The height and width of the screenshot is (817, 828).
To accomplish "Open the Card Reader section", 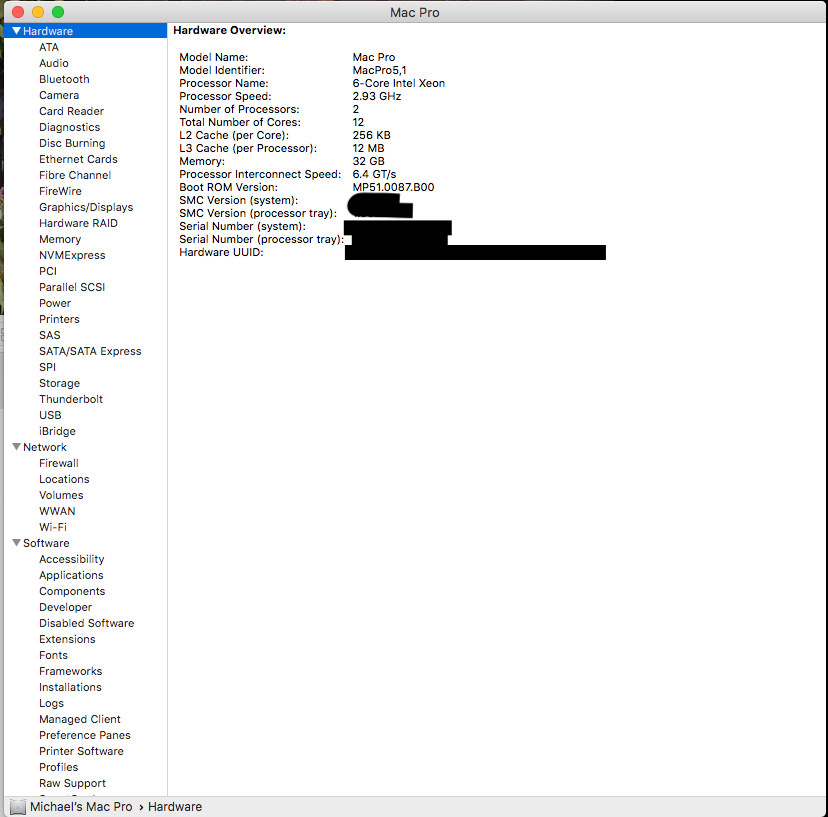I will 71,111.
